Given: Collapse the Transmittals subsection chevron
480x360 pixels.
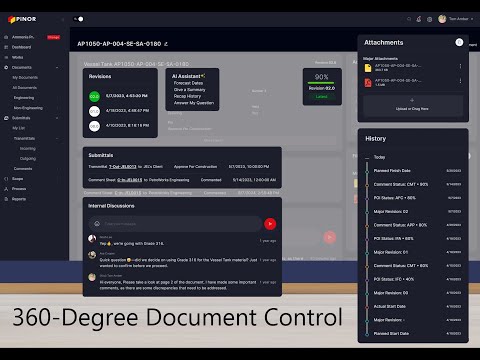Looking at the screenshot, I should (57, 138).
